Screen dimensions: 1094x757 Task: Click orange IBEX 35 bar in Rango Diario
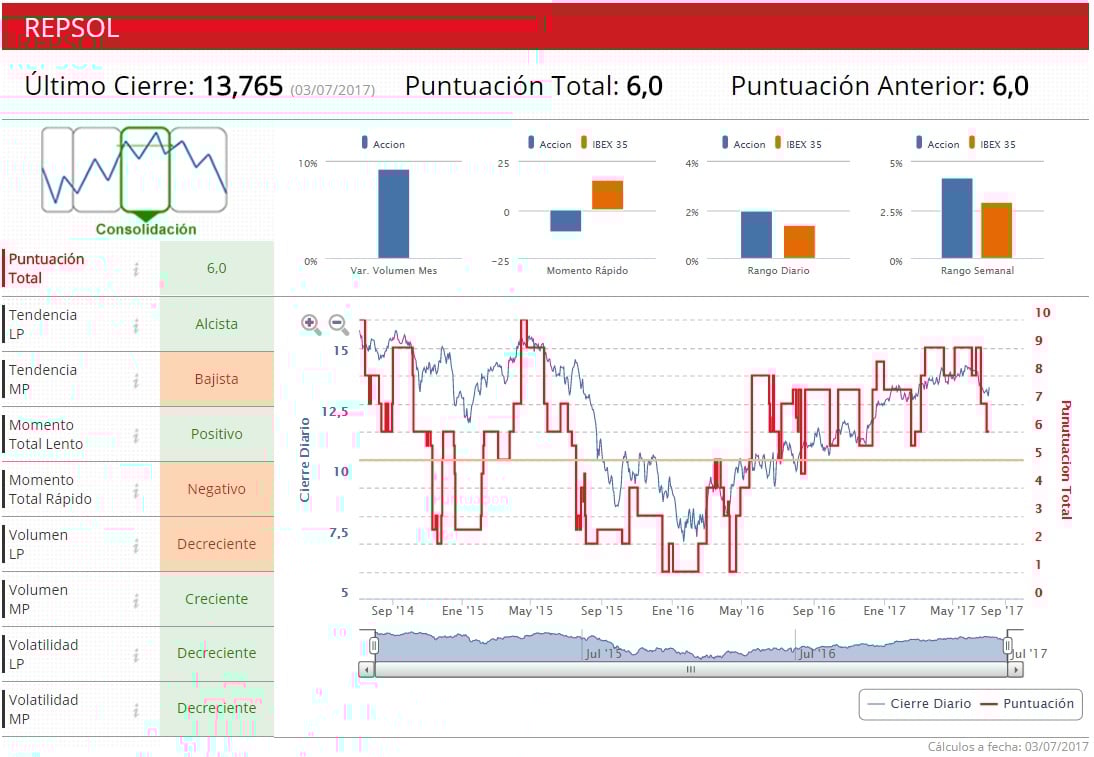click(x=800, y=242)
